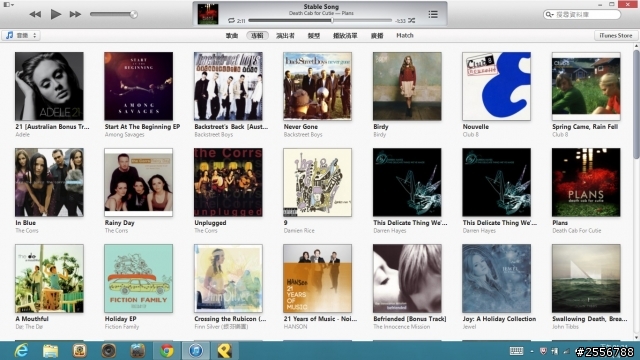Click the search magnifier dropdown icon

(x=549, y=14)
